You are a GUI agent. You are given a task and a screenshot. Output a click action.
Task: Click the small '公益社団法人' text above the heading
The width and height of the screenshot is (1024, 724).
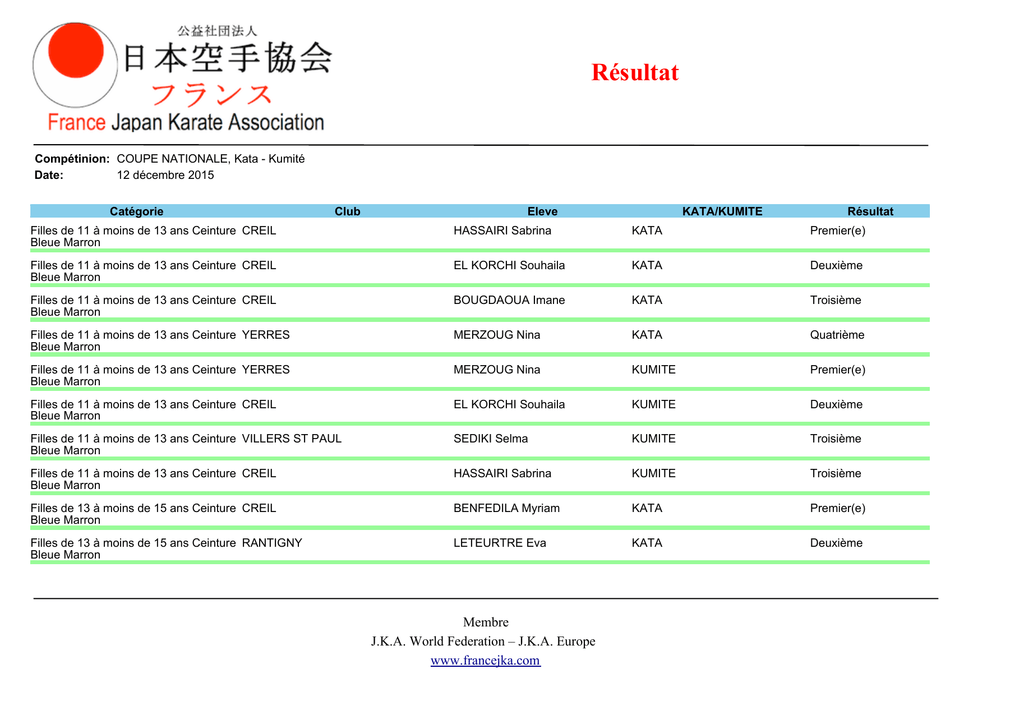tap(217, 31)
